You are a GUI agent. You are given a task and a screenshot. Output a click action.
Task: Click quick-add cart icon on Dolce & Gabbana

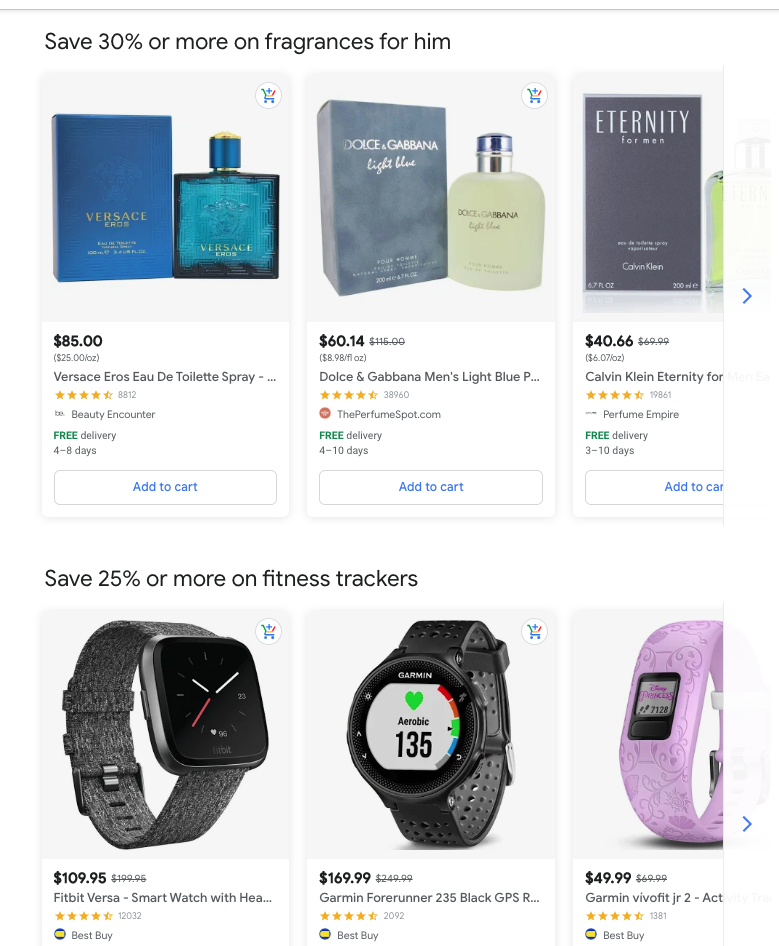tap(534, 95)
